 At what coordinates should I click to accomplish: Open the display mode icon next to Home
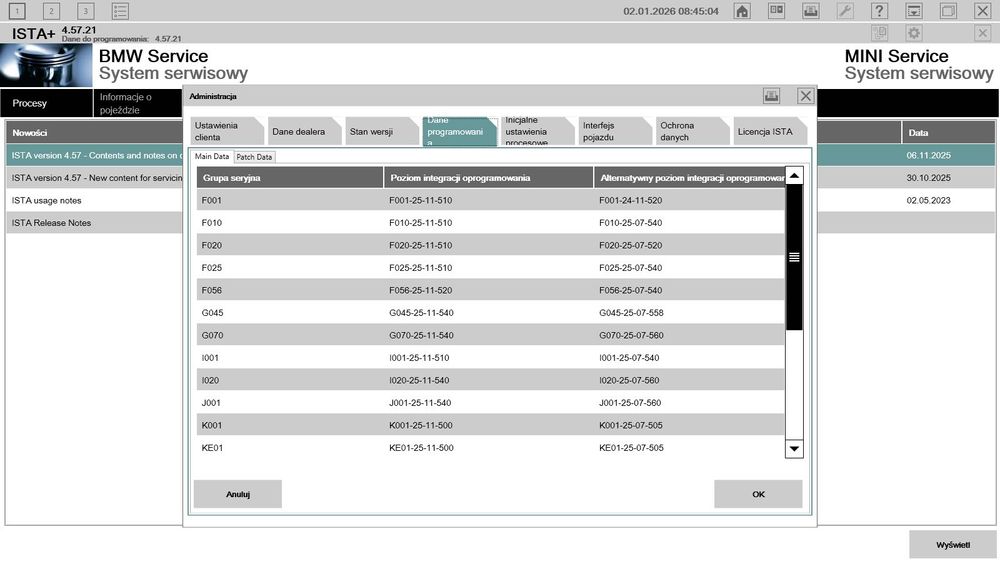tap(776, 11)
